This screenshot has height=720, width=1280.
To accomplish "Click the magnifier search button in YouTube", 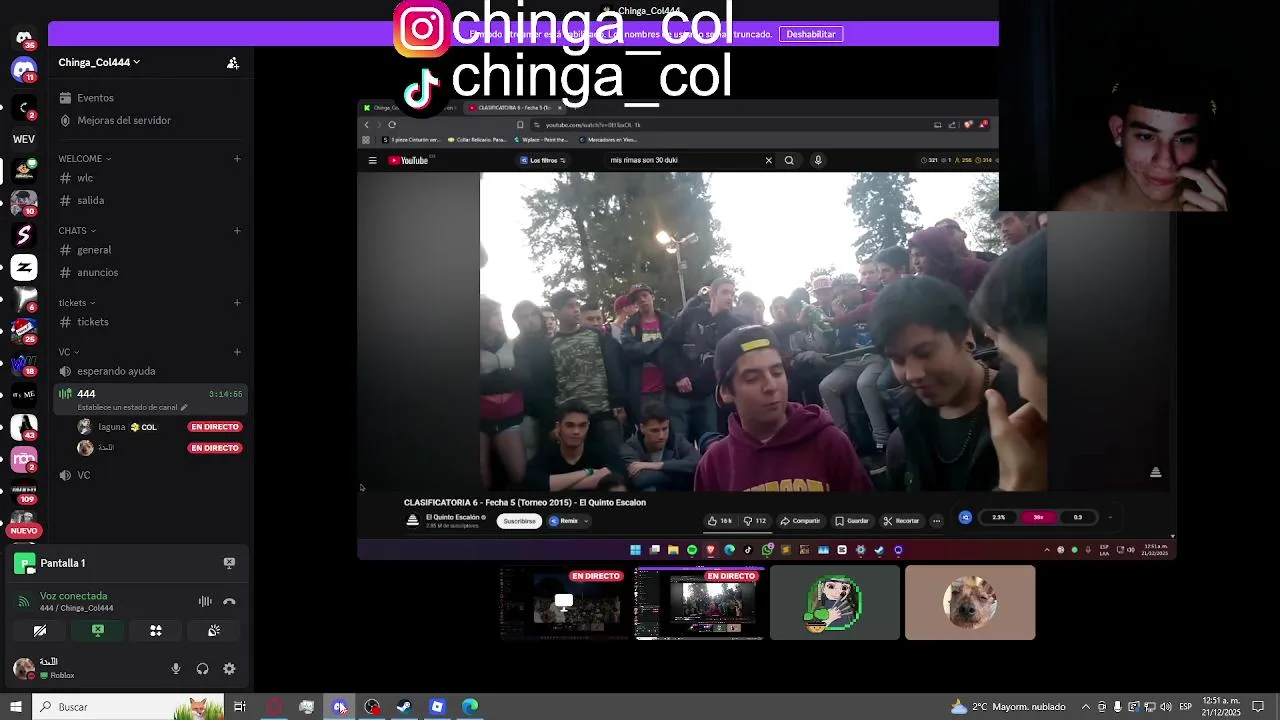I will [789, 160].
